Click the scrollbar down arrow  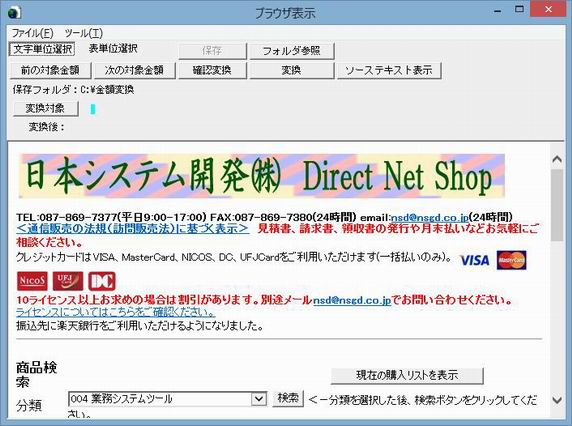click(557, 400)
